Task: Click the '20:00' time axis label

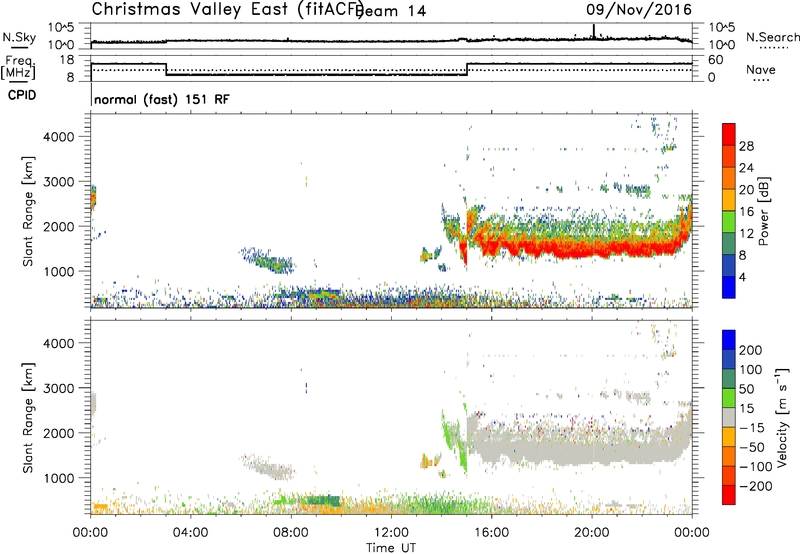Action: 591,533
